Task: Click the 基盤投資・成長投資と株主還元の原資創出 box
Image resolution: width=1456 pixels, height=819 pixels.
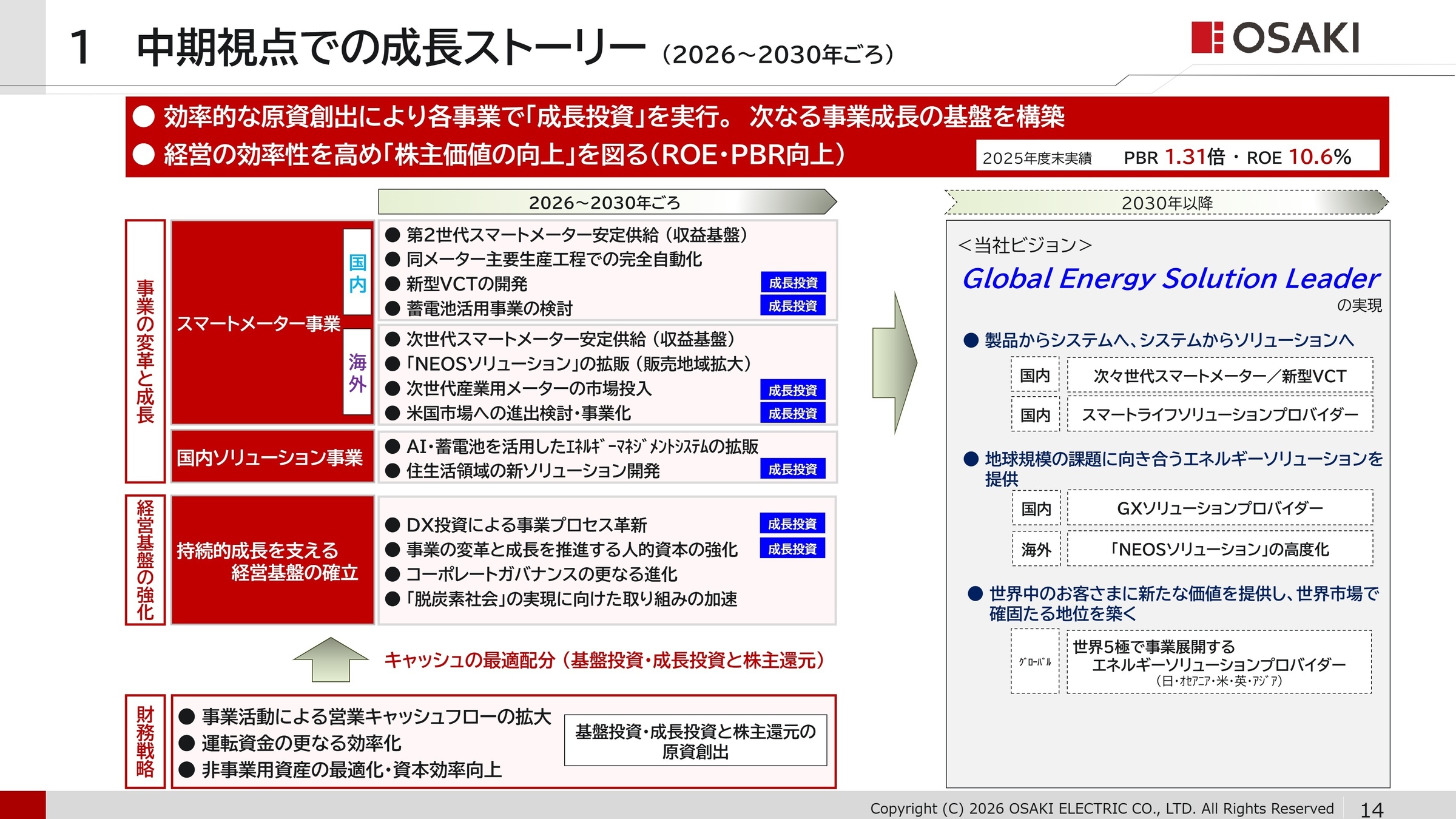Action: point(695,740)
